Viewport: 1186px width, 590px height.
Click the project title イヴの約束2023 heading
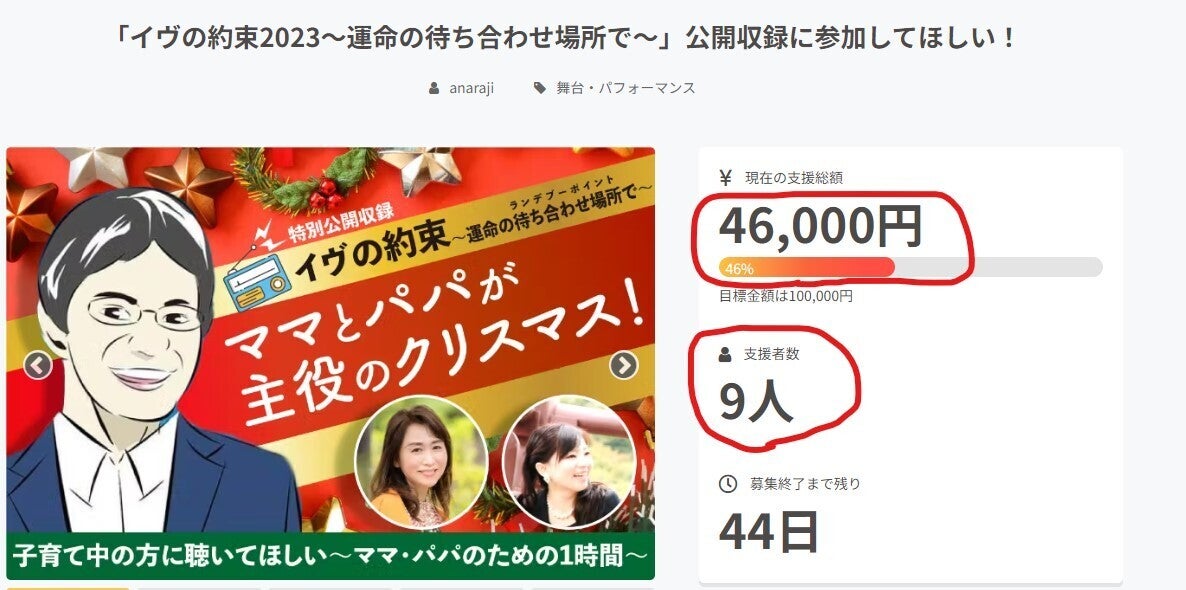coord(562,38)
